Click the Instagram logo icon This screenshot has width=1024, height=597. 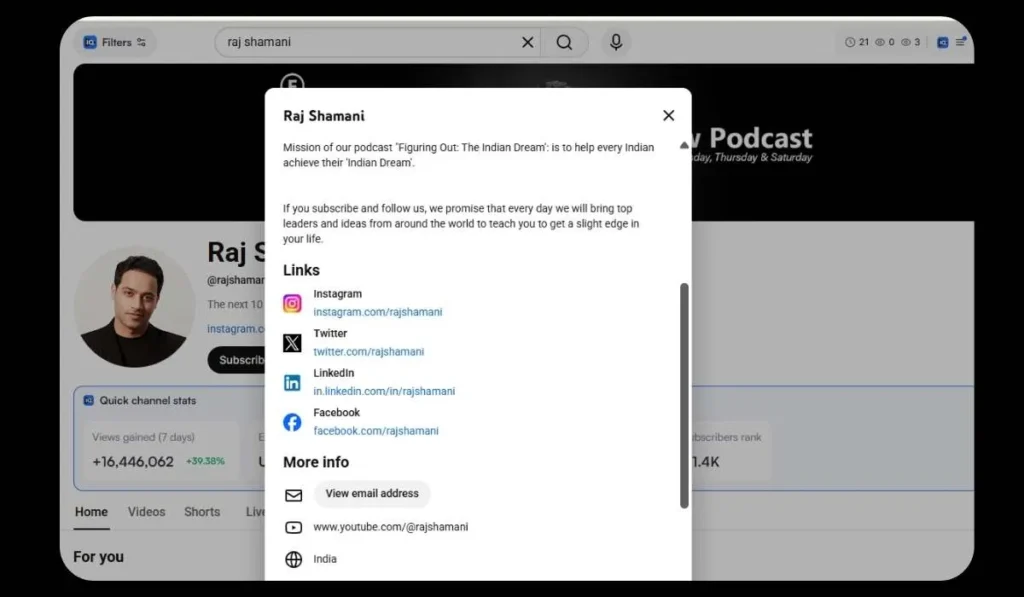pos(292,303)
